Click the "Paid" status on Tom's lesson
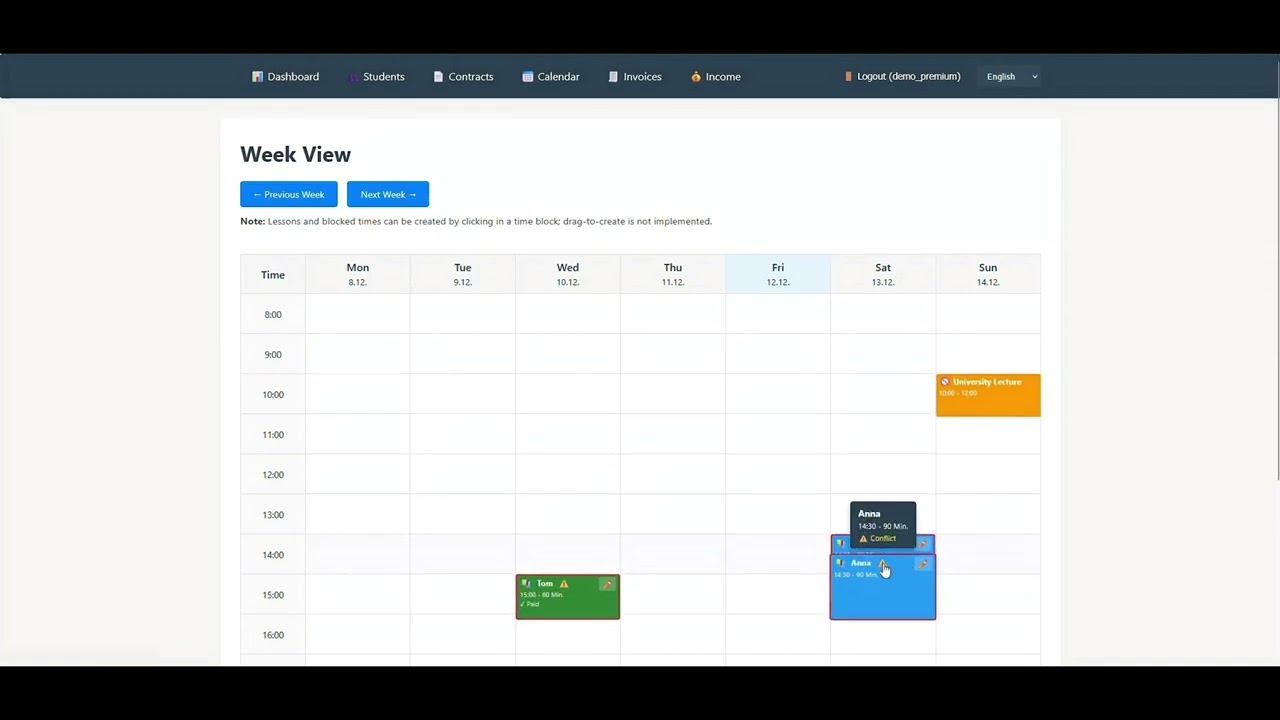This screenshot has width=1280, height=720. (530, 604)
